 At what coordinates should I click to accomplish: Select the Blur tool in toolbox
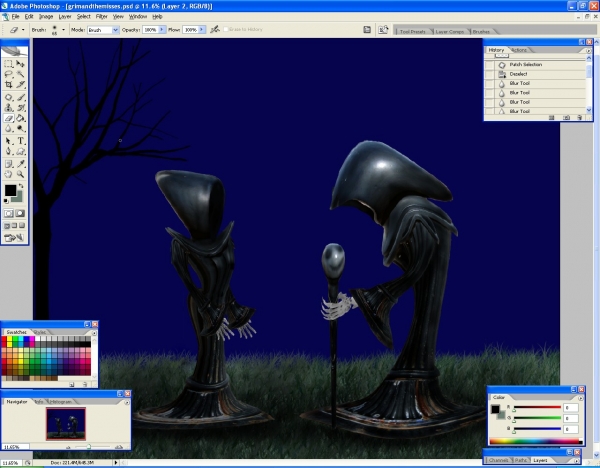coord(8,129)
